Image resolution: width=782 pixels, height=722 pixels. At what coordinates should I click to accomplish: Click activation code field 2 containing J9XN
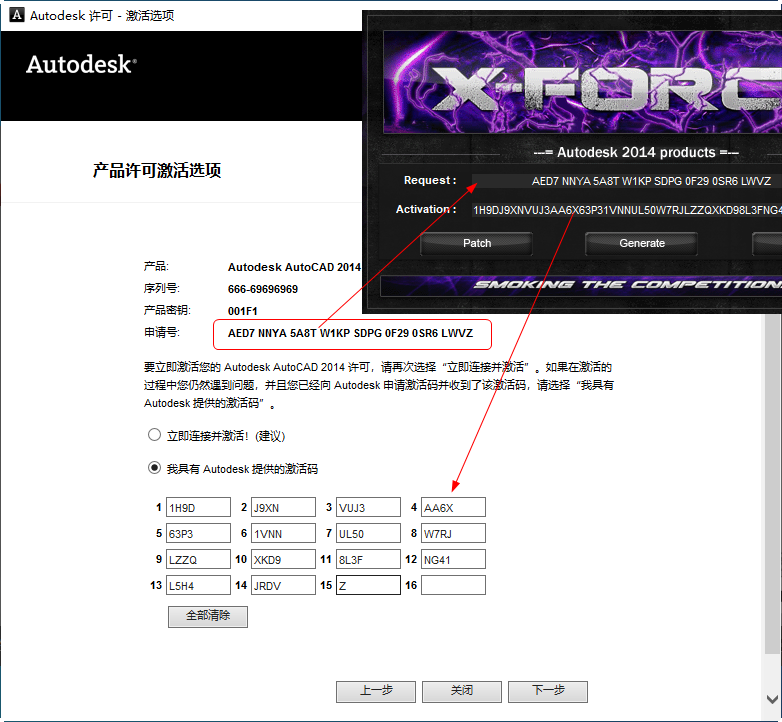pos(283,507)
